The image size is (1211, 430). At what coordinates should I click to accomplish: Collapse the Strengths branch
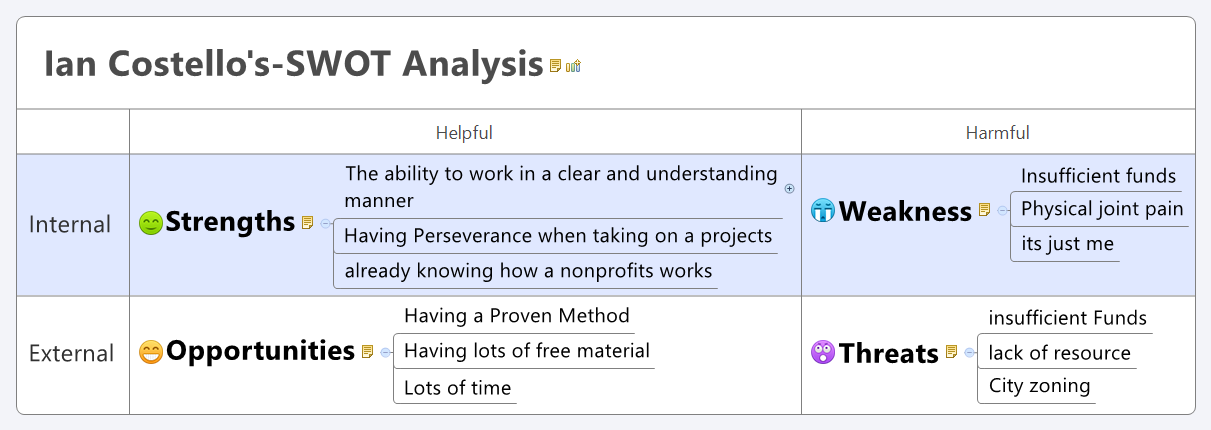325,223
